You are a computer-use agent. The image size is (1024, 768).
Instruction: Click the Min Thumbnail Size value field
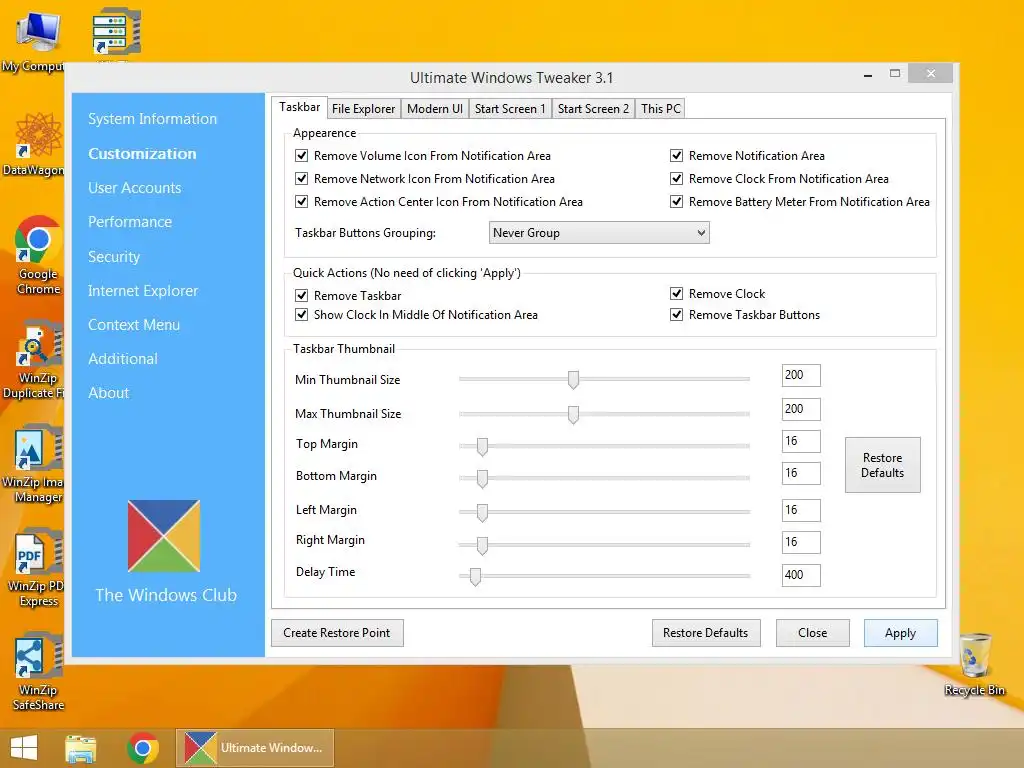[x=801, y=376]
